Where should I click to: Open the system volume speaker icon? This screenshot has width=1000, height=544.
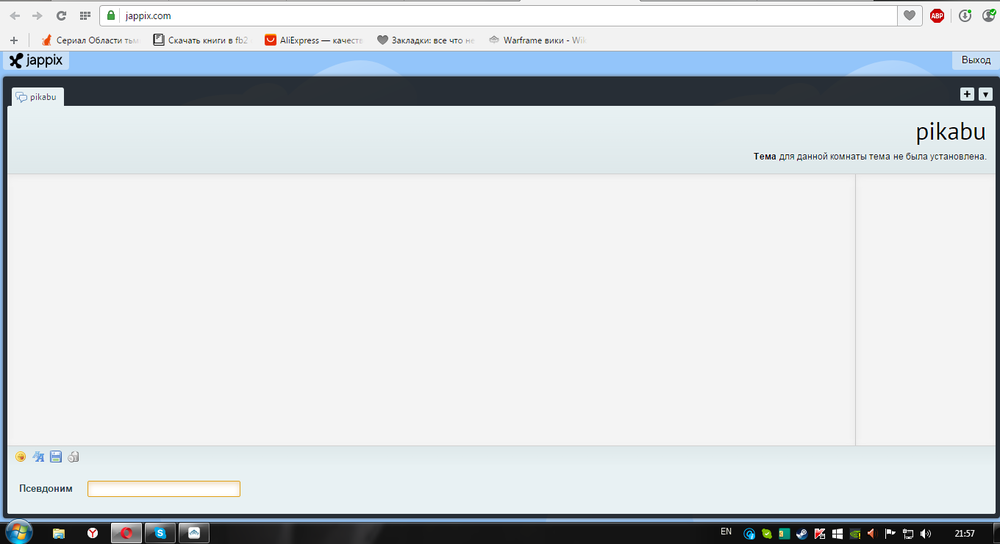pyautogui.click(x=925, y=533)
